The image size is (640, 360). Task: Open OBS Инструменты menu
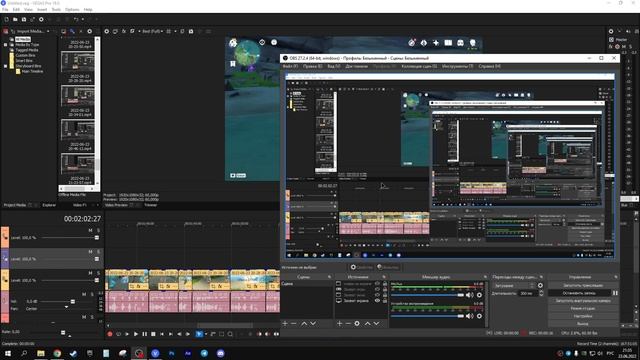point(458,66)
